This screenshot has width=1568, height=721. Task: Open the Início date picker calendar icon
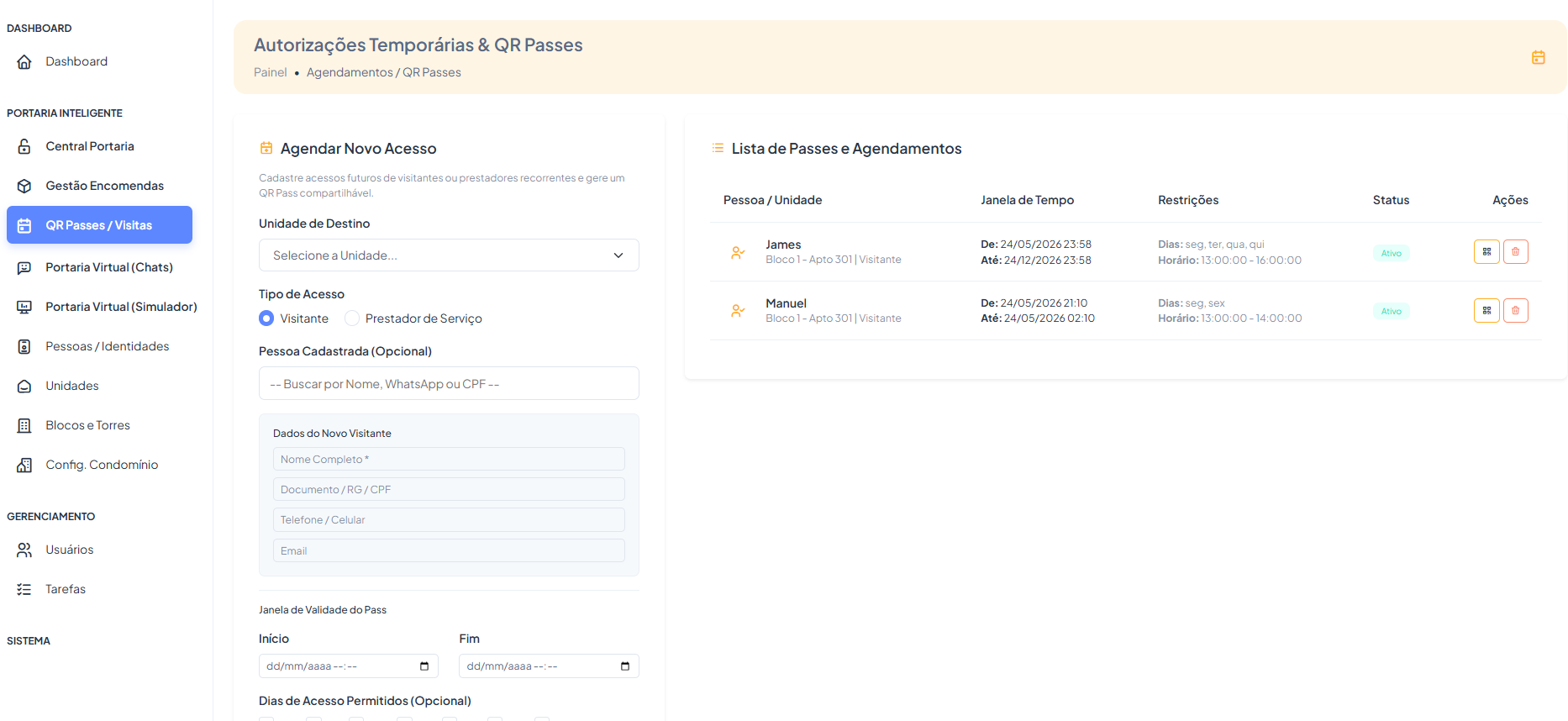tap(424, 666)
